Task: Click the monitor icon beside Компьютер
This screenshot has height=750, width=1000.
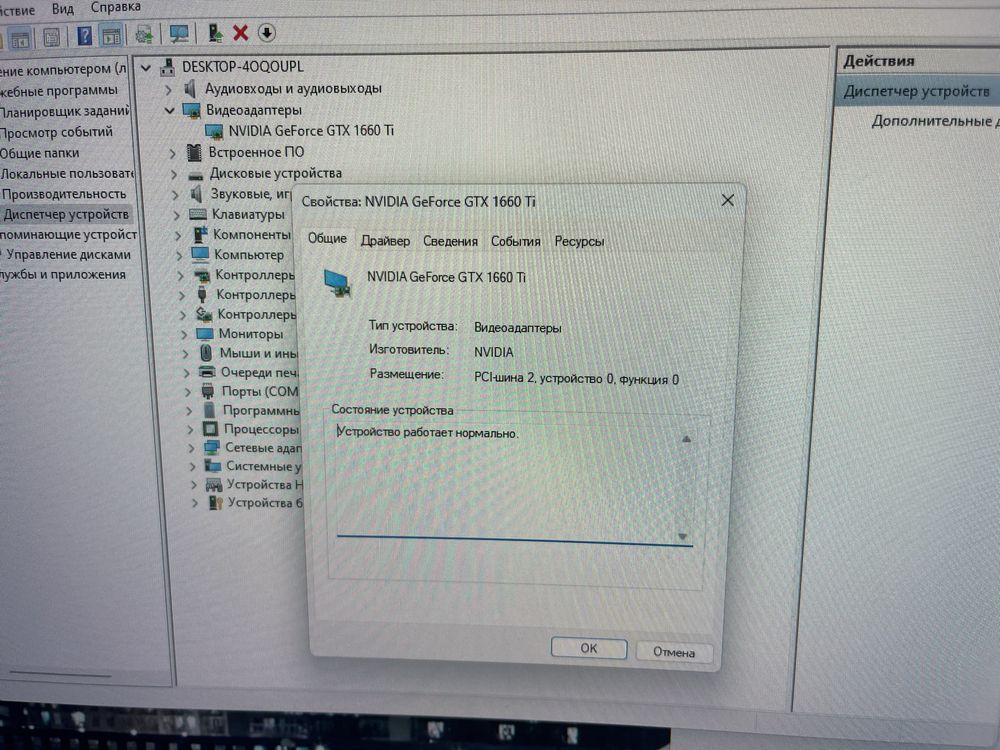Action: pos(200,254)
